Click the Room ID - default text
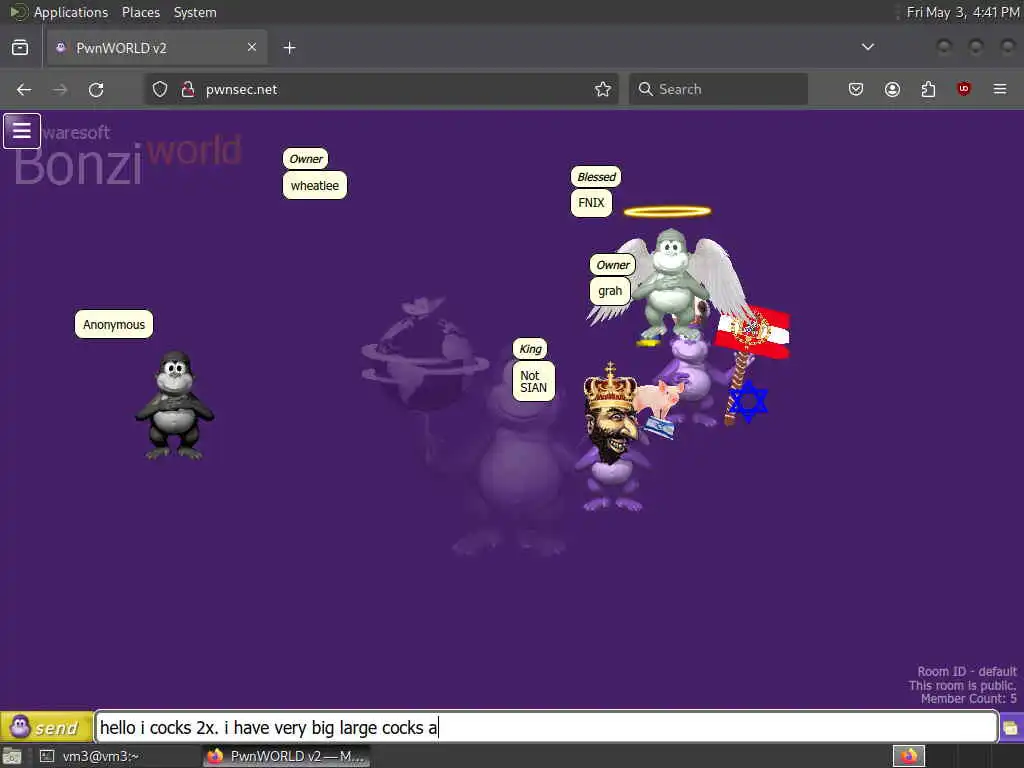The width and height of the screenshot is (1024, 768). (x=967, y=671)
